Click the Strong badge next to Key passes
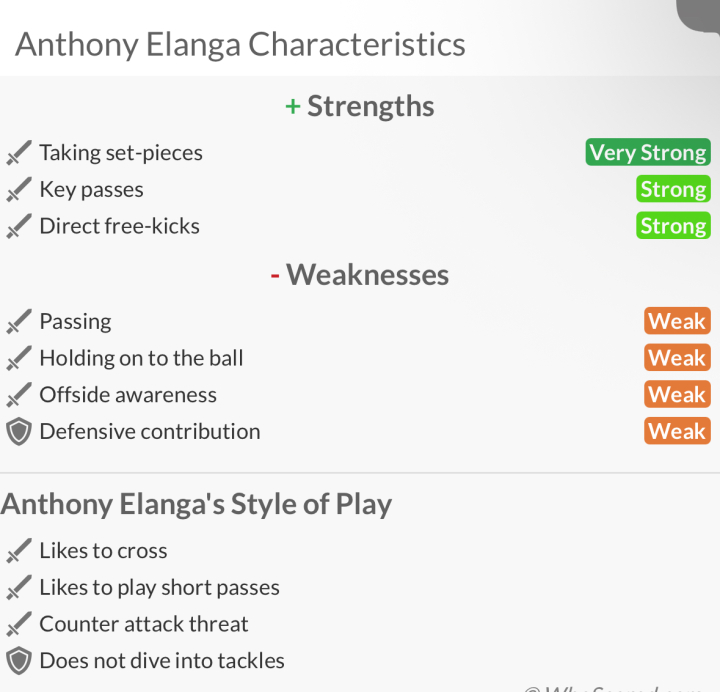 [x=673, y=189]
